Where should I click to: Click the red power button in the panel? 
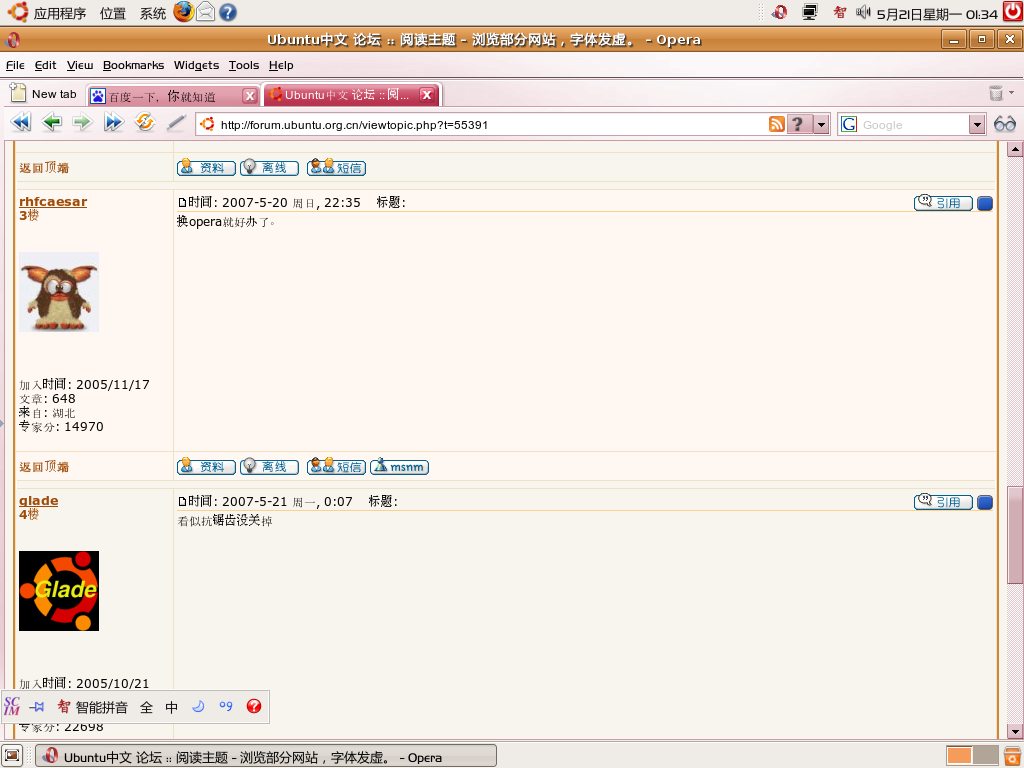1013,12
